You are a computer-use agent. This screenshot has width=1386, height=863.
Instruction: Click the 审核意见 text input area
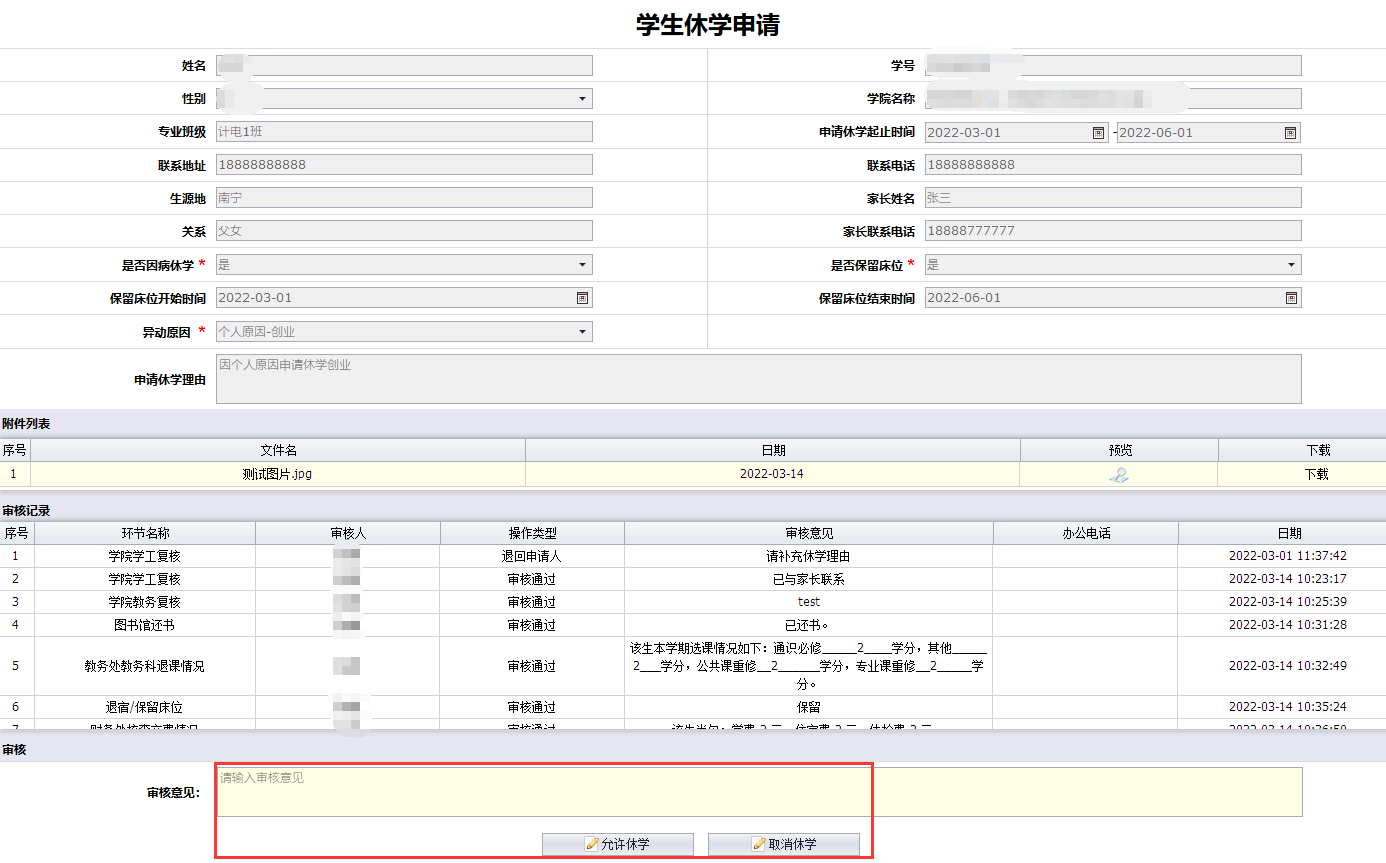pyautogui.click(x=758, y=792)
